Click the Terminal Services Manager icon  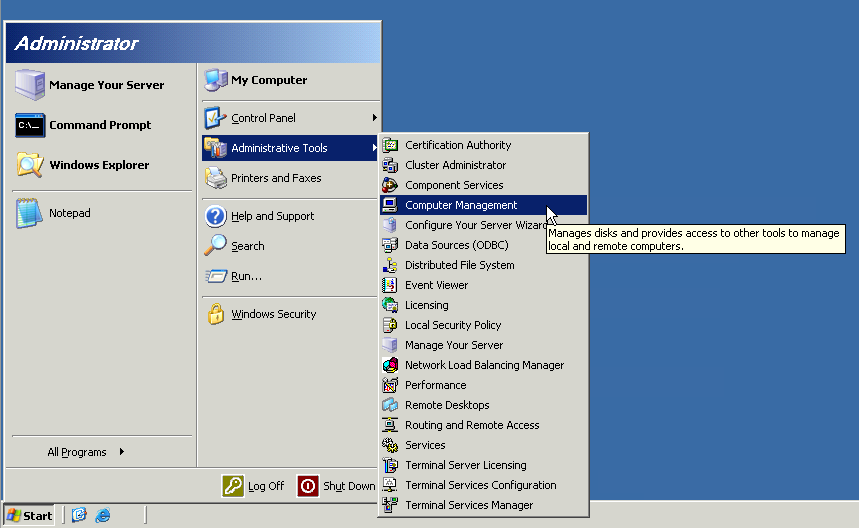pos(390,505)
